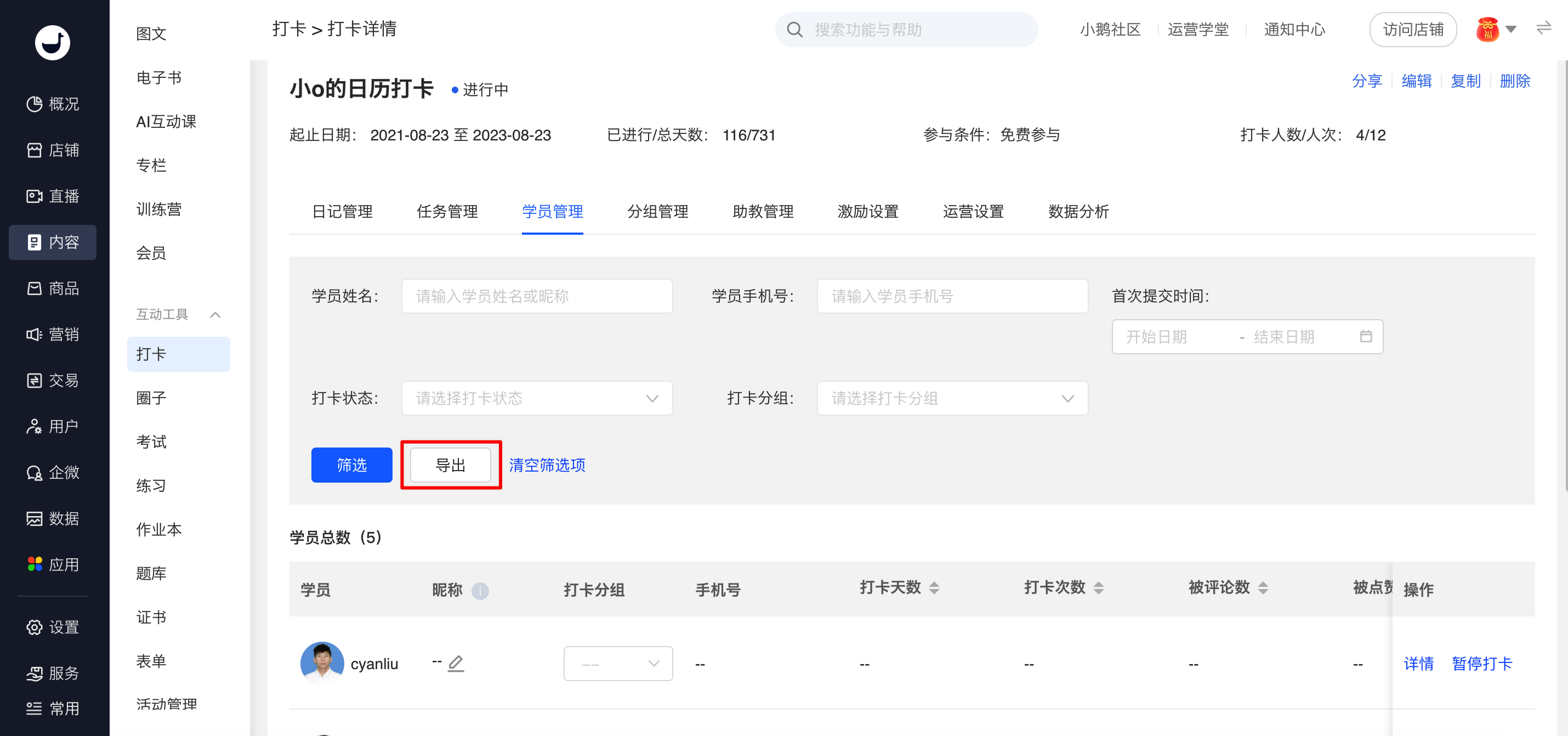This screenshot has height=736, width=1568.
Task: Sort by 打卡次数 column
Action: tap(1098, 588)
